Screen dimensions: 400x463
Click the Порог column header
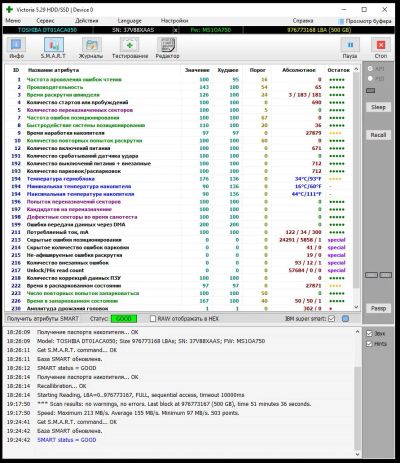pos(258,70)
